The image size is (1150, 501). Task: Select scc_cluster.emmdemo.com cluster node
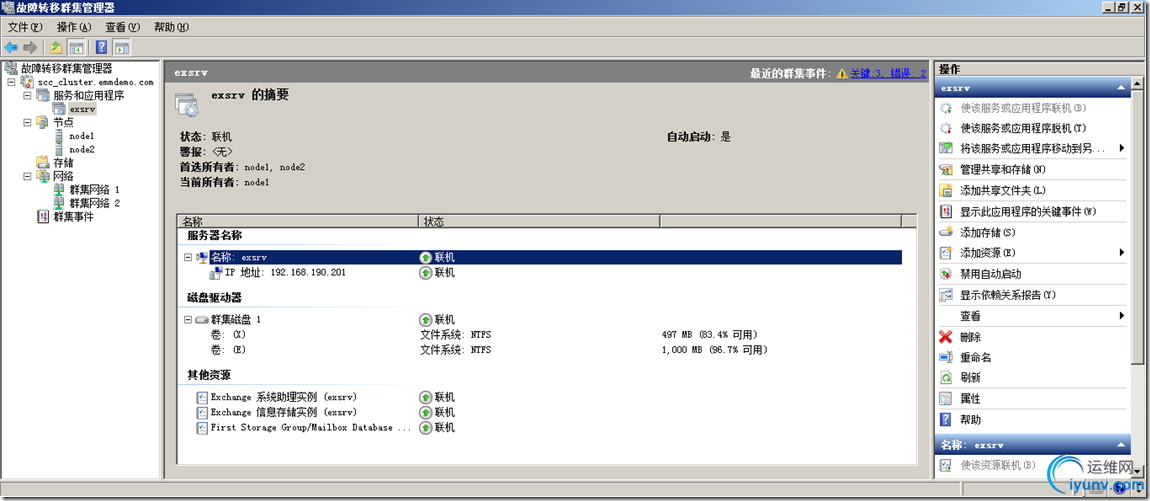(x=95, y=82)
